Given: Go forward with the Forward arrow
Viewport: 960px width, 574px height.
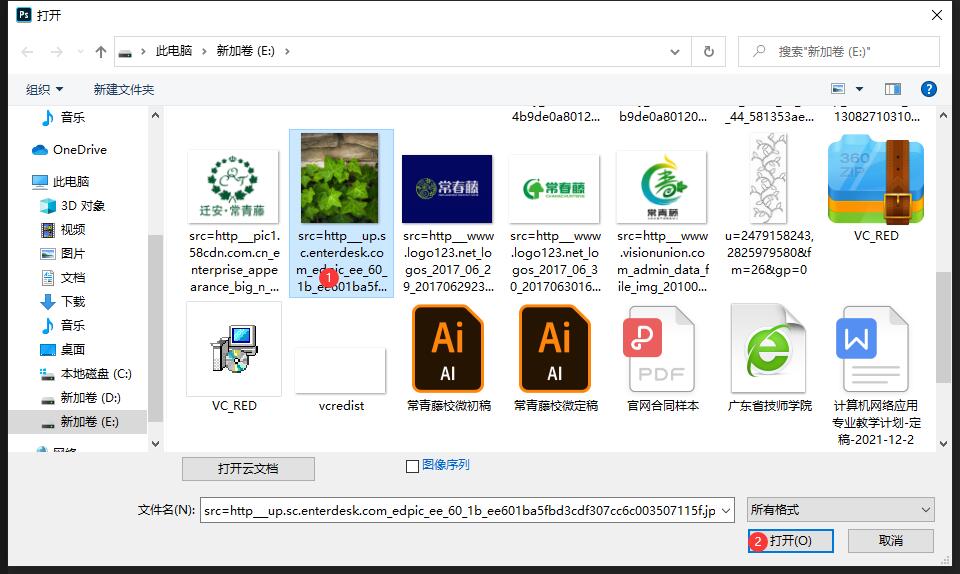Looking at the screenshot, I should (56, 52).
